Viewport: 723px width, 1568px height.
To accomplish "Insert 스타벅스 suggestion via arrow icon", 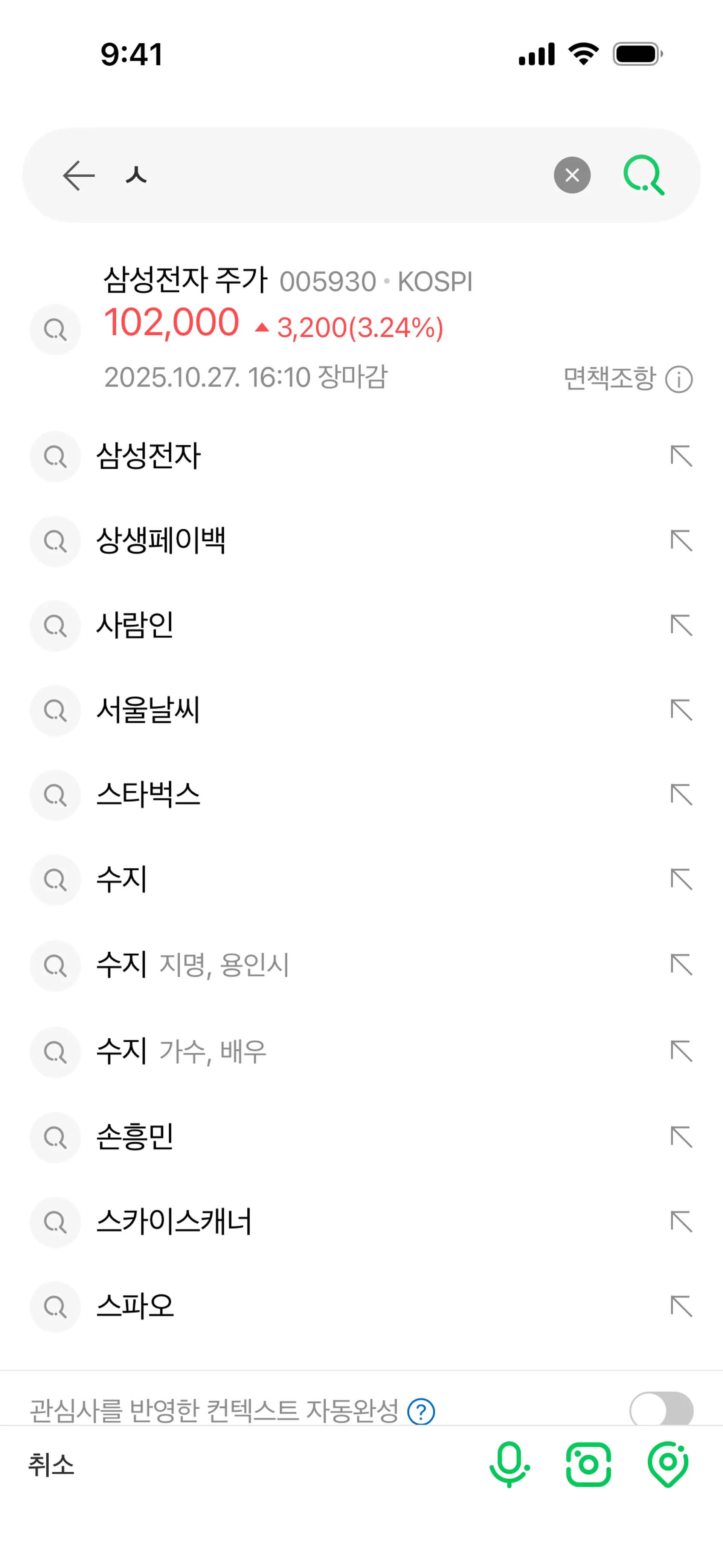I will click(681, 794).
